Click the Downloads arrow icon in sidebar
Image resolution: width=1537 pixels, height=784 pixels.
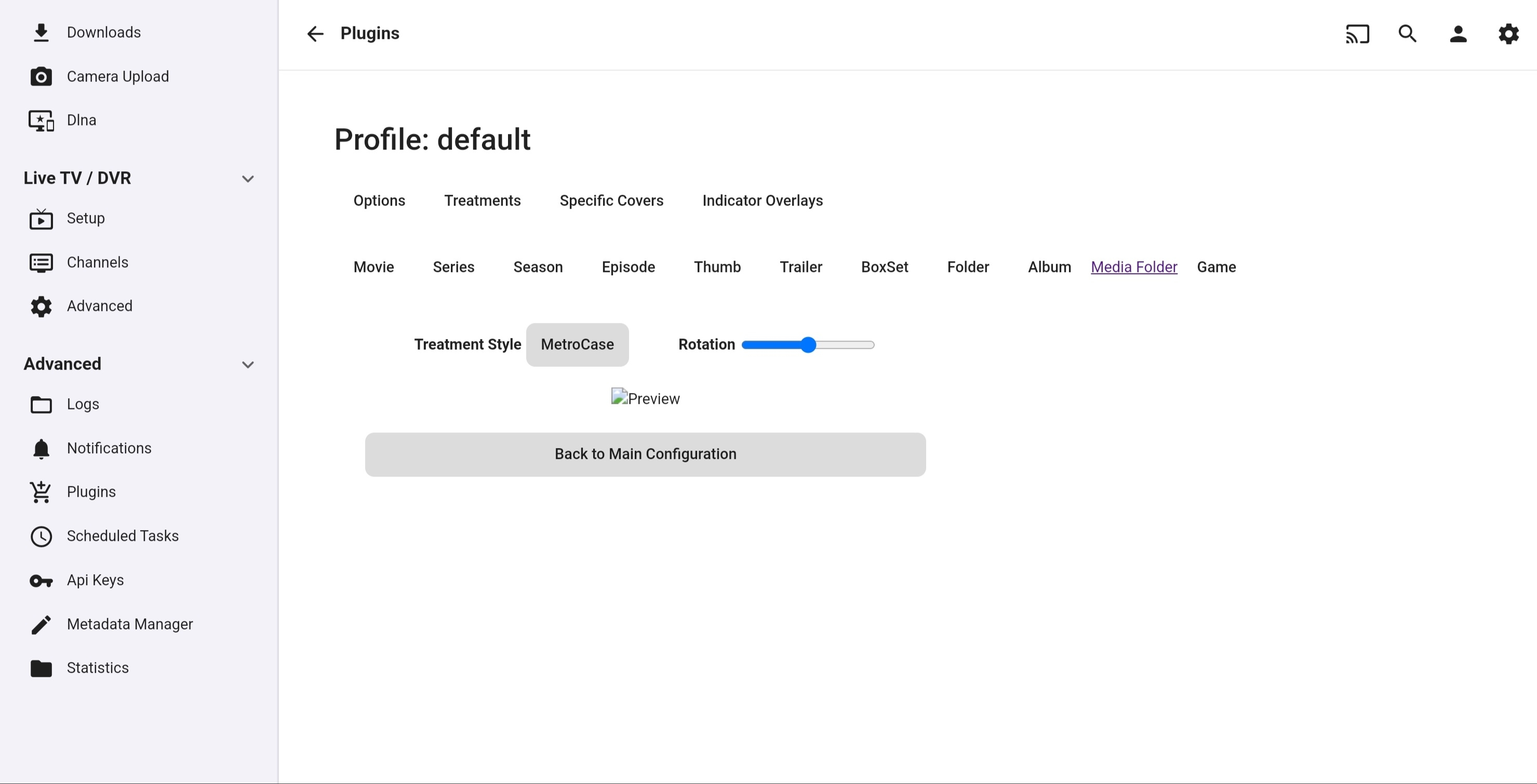(41, 33)
